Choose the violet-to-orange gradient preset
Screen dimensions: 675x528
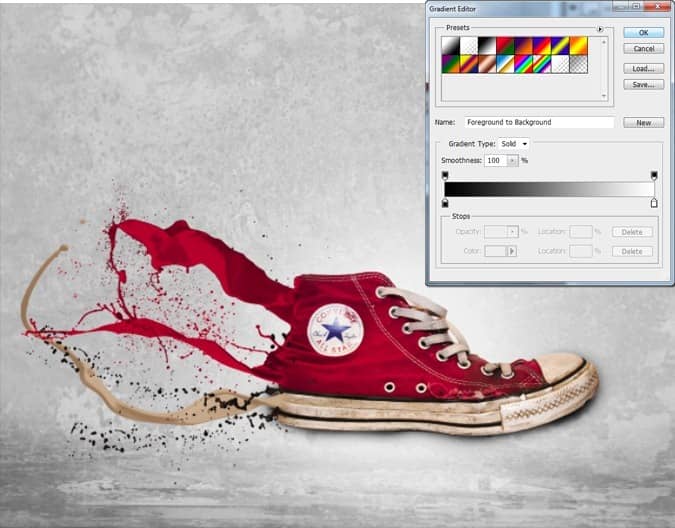click(x=523, y=46)
